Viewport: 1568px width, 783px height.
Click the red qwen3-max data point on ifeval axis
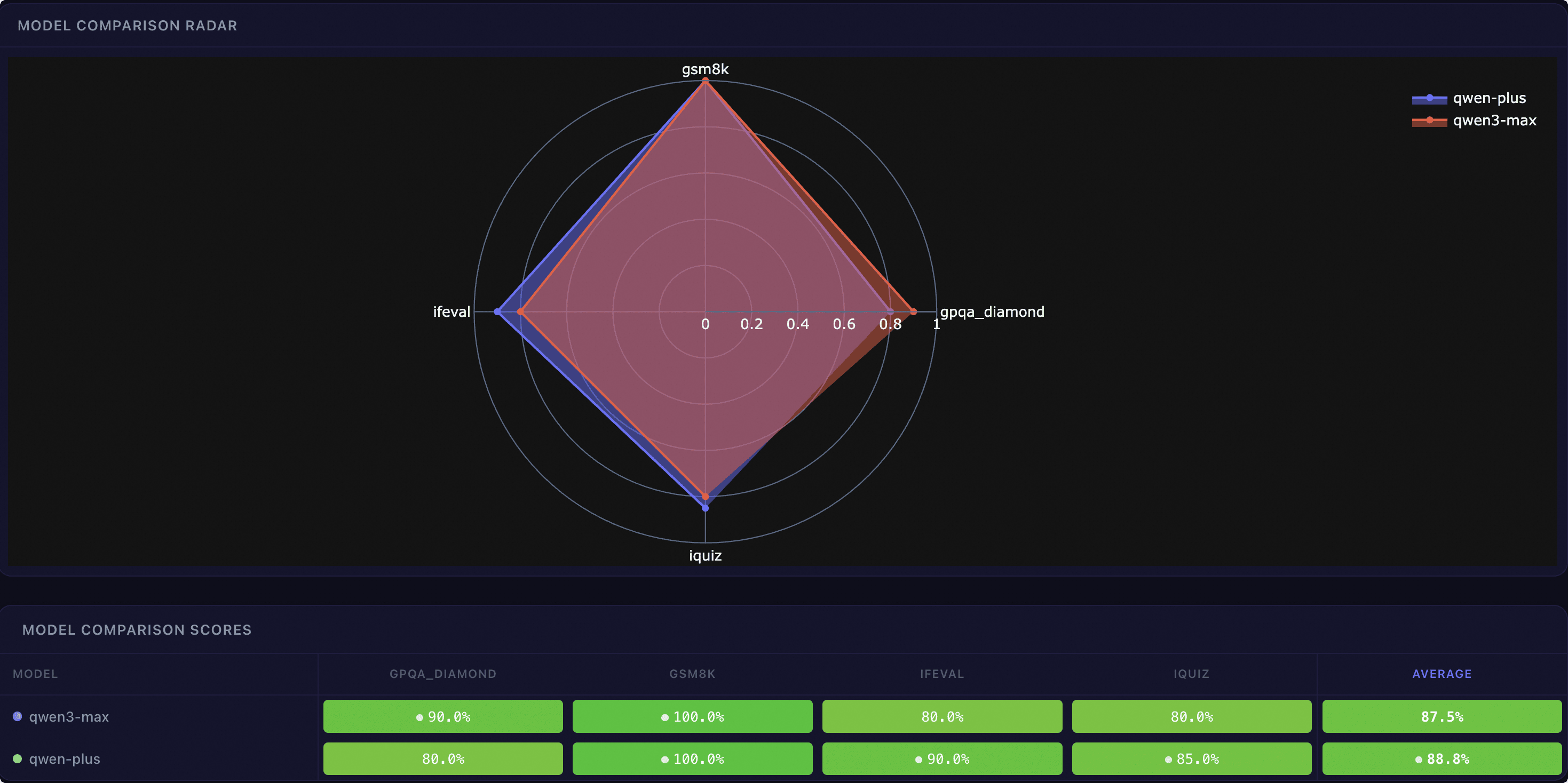click(x=520, y=312)
